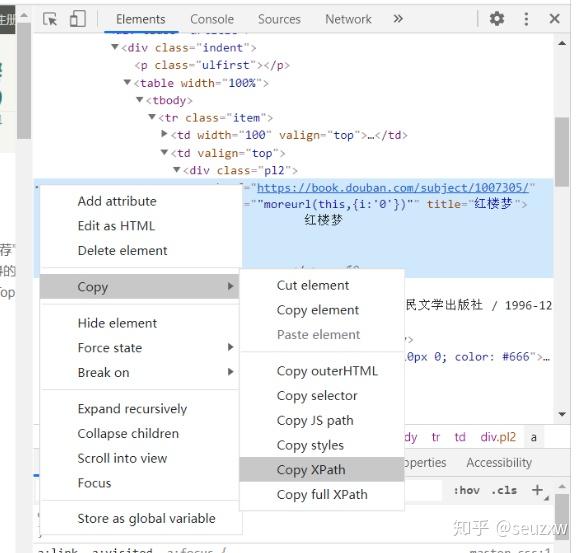Toggle the :hov element state button
Image resolution: width=584 pixels, height=553 pixels.
(466, 490)
